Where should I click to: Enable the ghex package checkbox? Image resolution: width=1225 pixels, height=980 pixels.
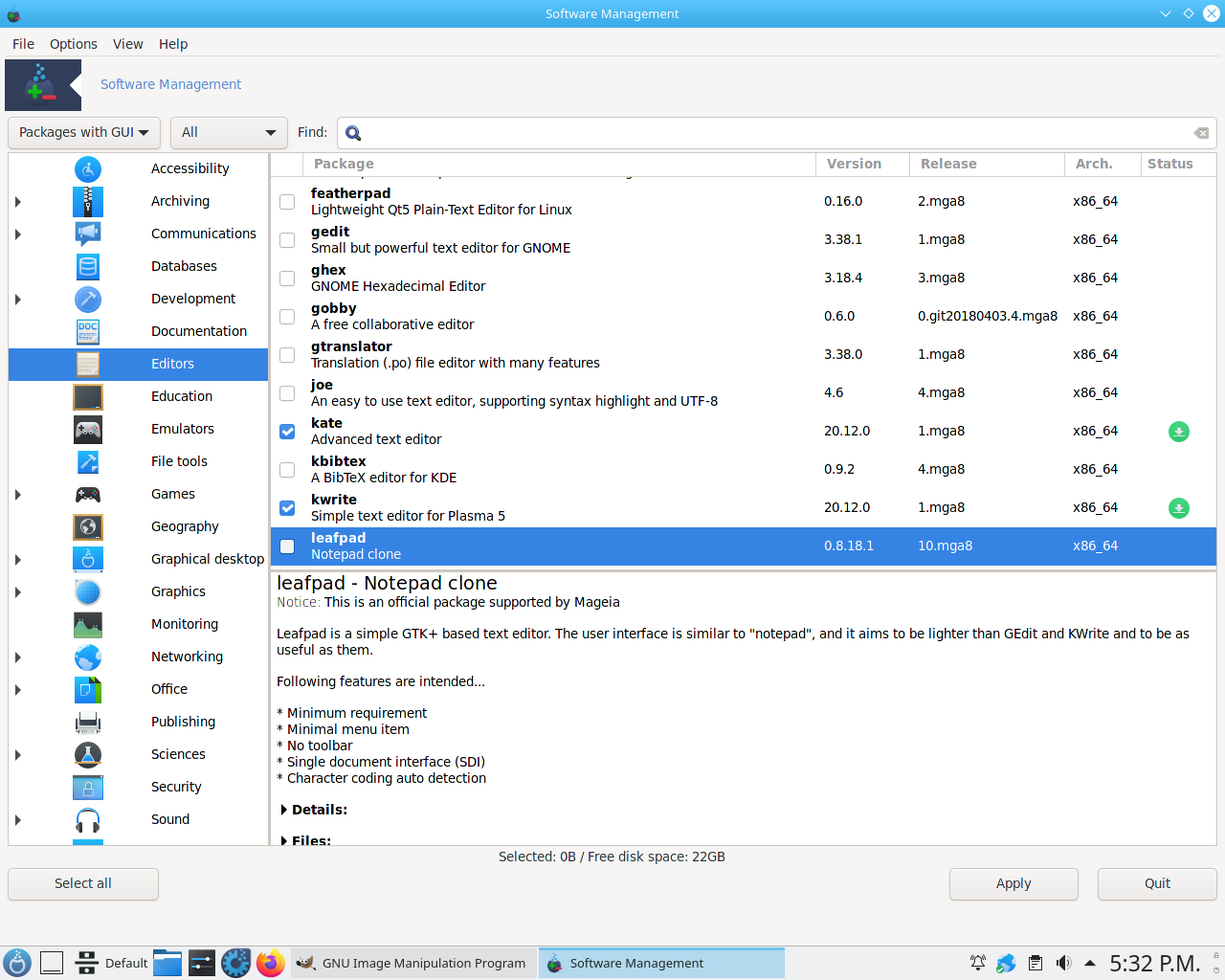point(287,278)
